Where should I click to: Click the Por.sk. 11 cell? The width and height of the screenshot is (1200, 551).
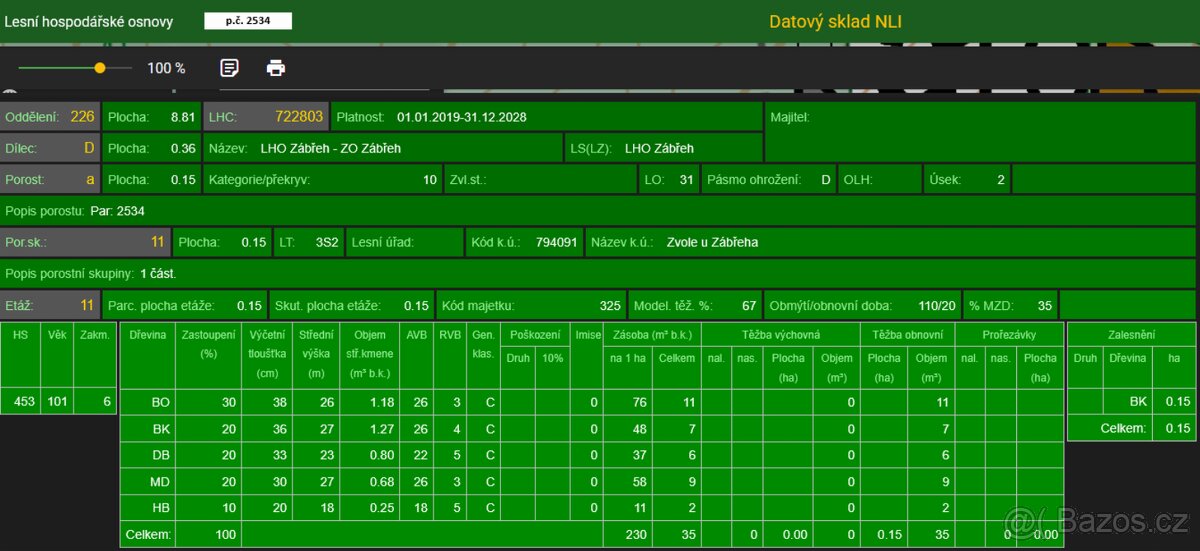point(85,242)
